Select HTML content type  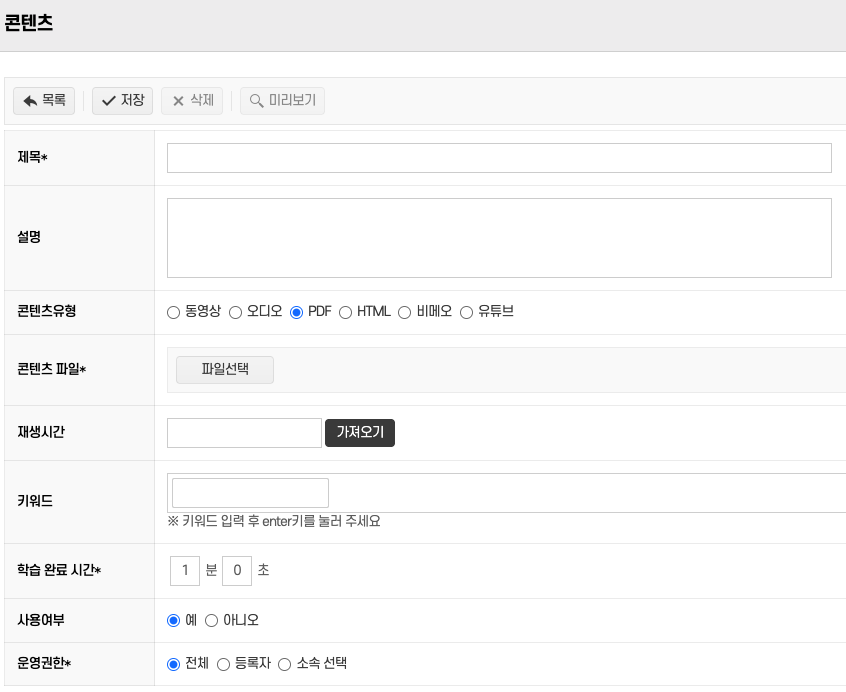tap(346, 312)
